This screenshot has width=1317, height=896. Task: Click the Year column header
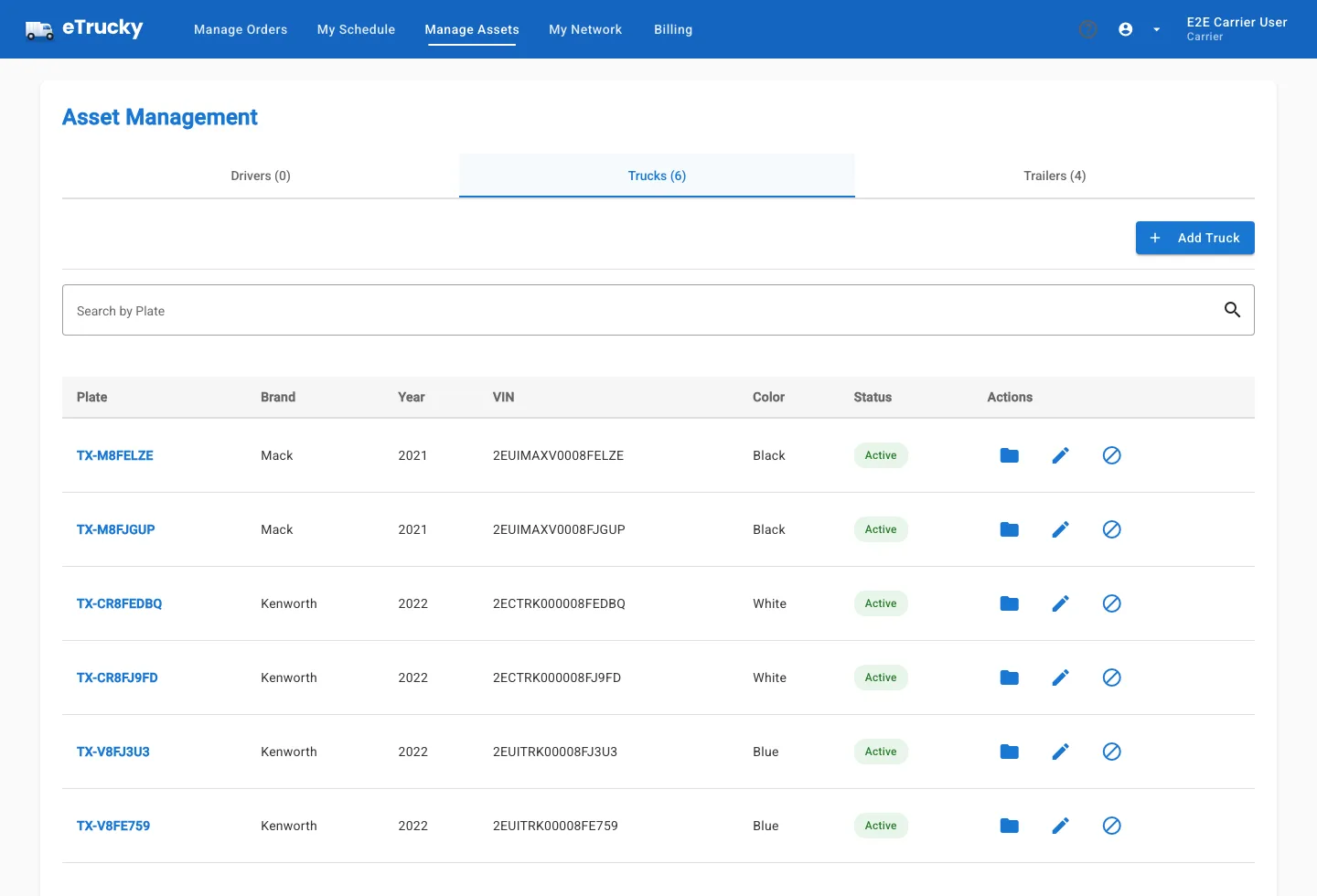pyautogui.click(x=412, y=397)
